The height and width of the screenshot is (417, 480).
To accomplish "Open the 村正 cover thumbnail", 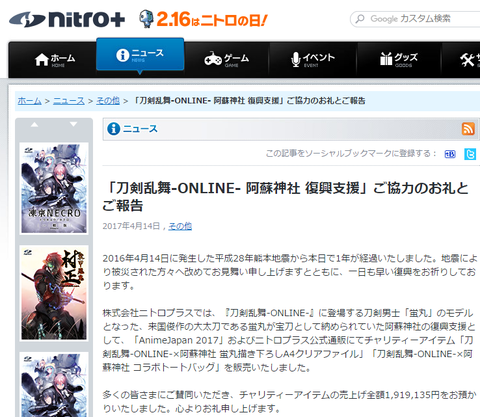I will point(54,293).
